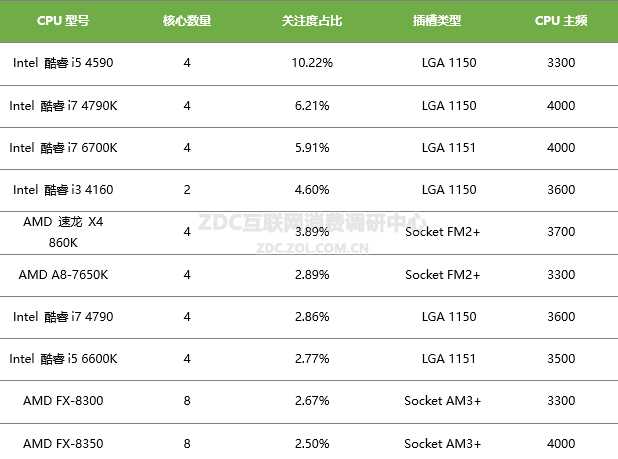Select the AMD 速龙 X4 860K cell
Viewport: 618px width, 459px height.
click(63, 232)
